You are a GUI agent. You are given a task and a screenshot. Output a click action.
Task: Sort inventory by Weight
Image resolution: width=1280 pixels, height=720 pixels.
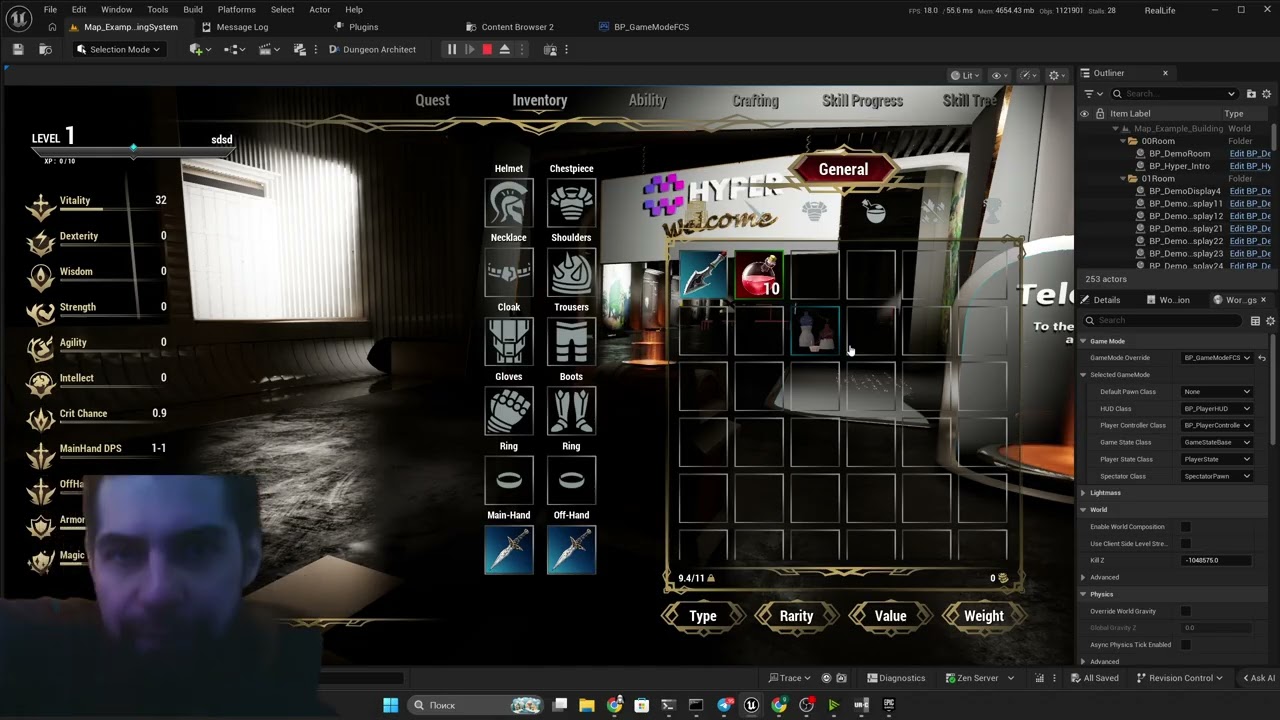(x=984, y=616)
